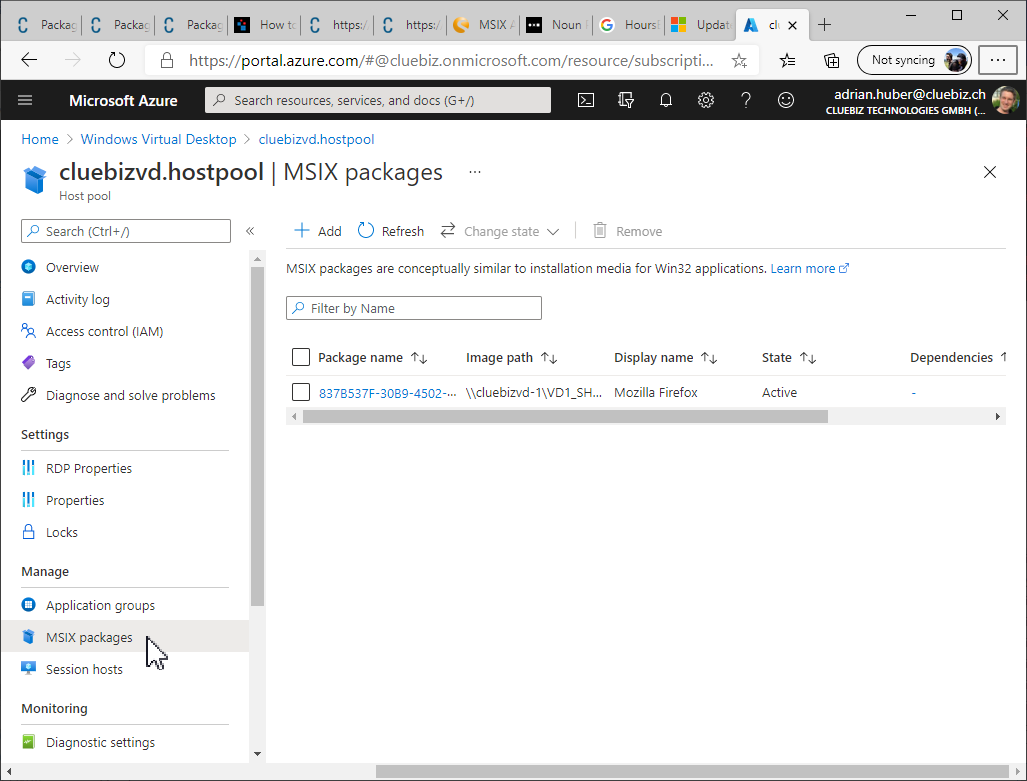Focus the Azure global search bar
Image resolution: width=1027 pixels, height=781 pixels.
pyautogui.click(x=378, y=100)
